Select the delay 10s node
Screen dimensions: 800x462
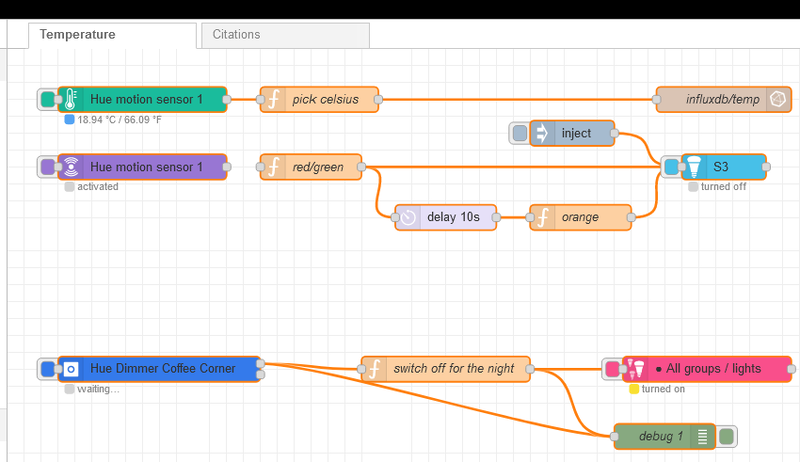point(446,217)
